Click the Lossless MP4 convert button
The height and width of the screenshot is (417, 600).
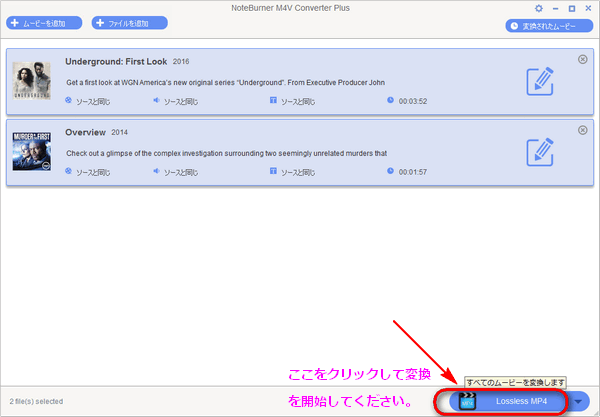pyautogui.click(x=508, y=401)
